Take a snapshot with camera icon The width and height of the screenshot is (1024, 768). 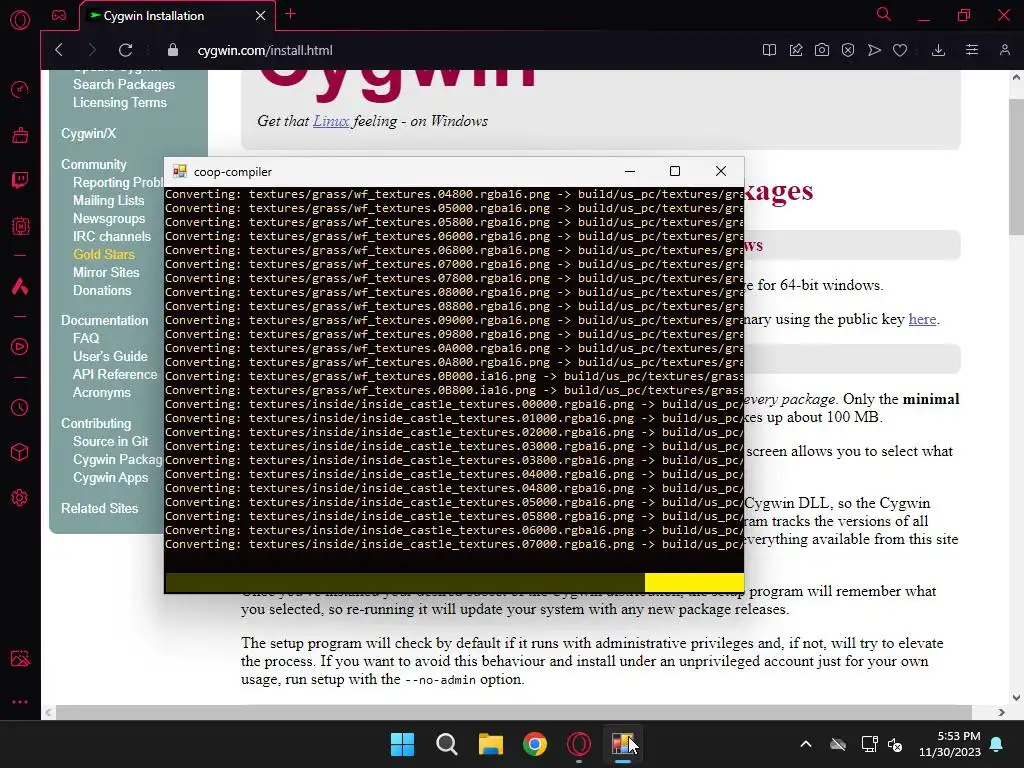(822, 50)
